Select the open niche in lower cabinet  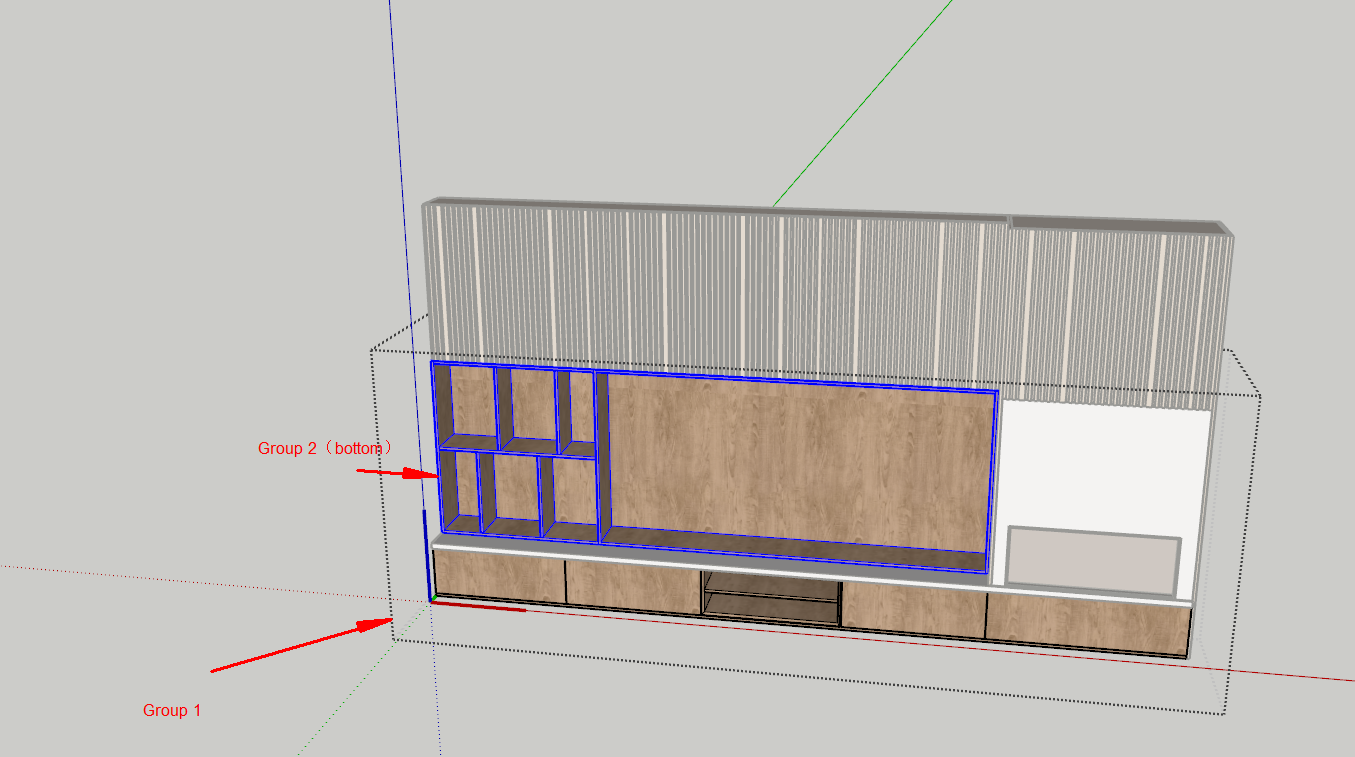[770, 597]
